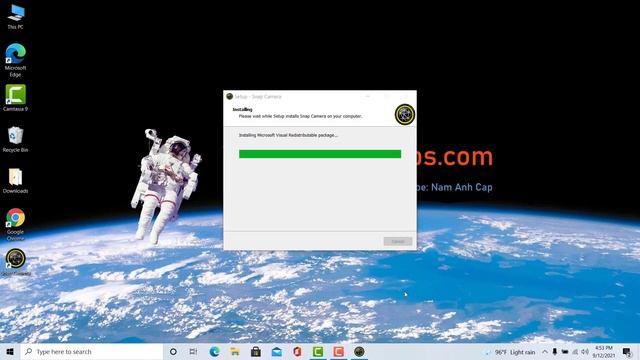Open File Explorer from the taskbar
640x360 pixels.
235,351
